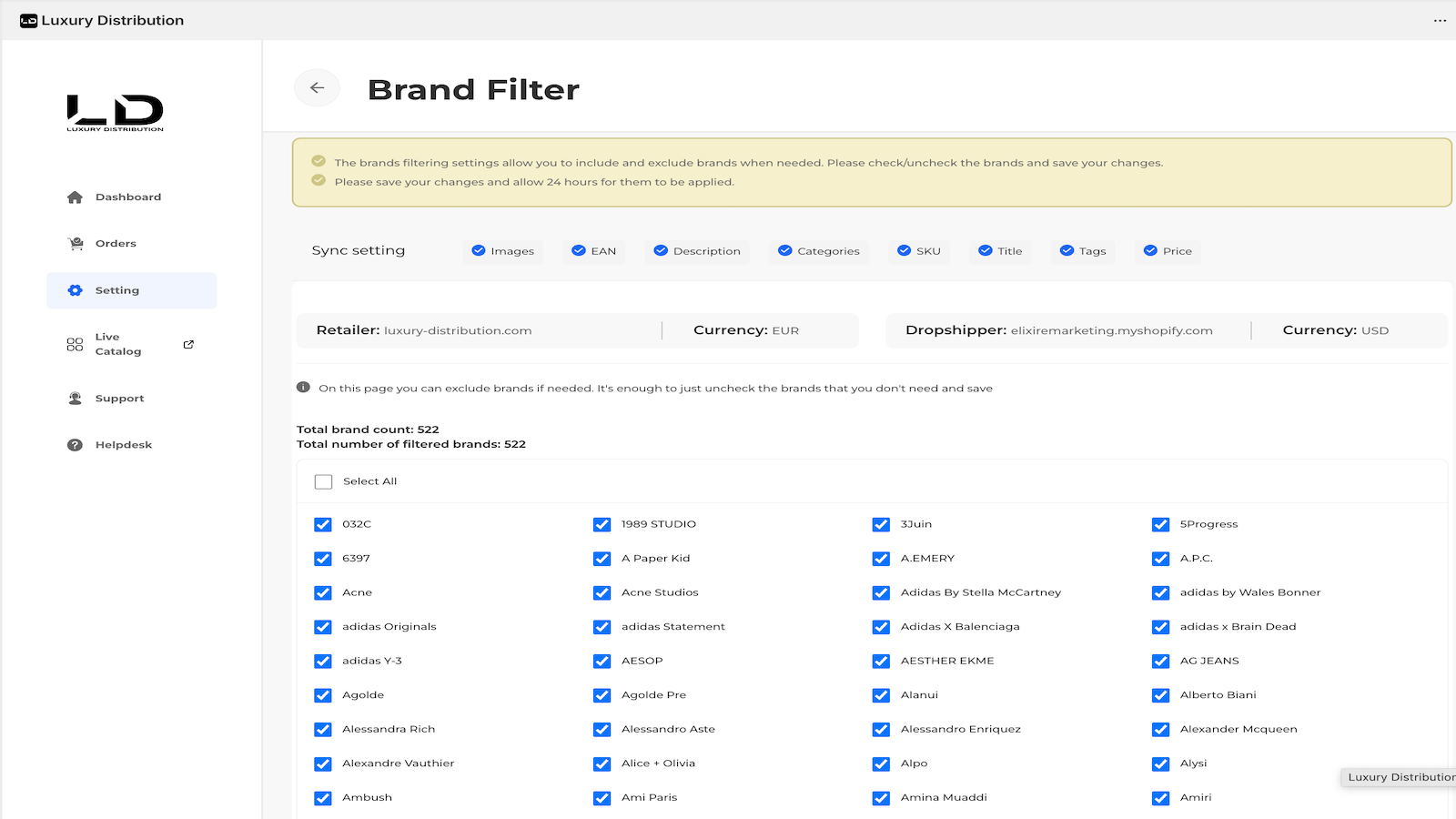Screen dimensions: 1456x819
Task: Open Live Catalog external link icon
Action: [188, 344]
